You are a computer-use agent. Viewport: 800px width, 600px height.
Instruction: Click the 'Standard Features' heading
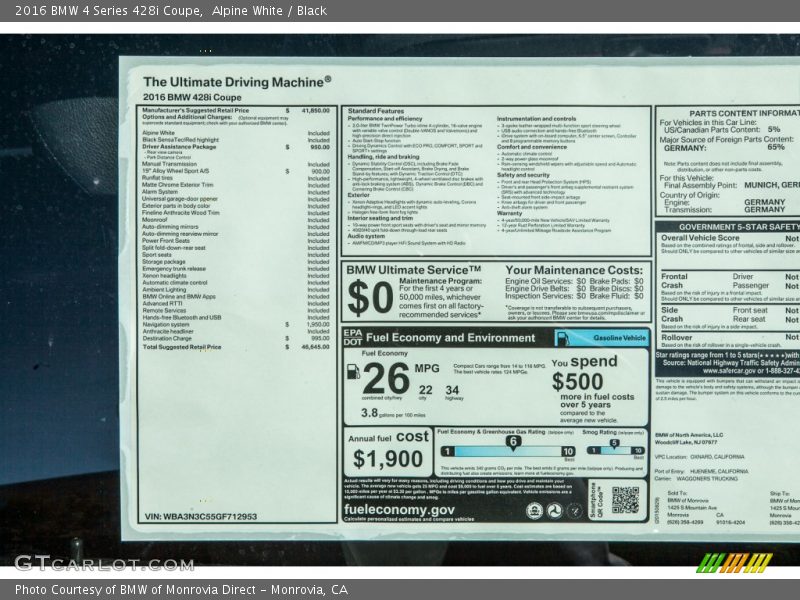tap(376, 111)
